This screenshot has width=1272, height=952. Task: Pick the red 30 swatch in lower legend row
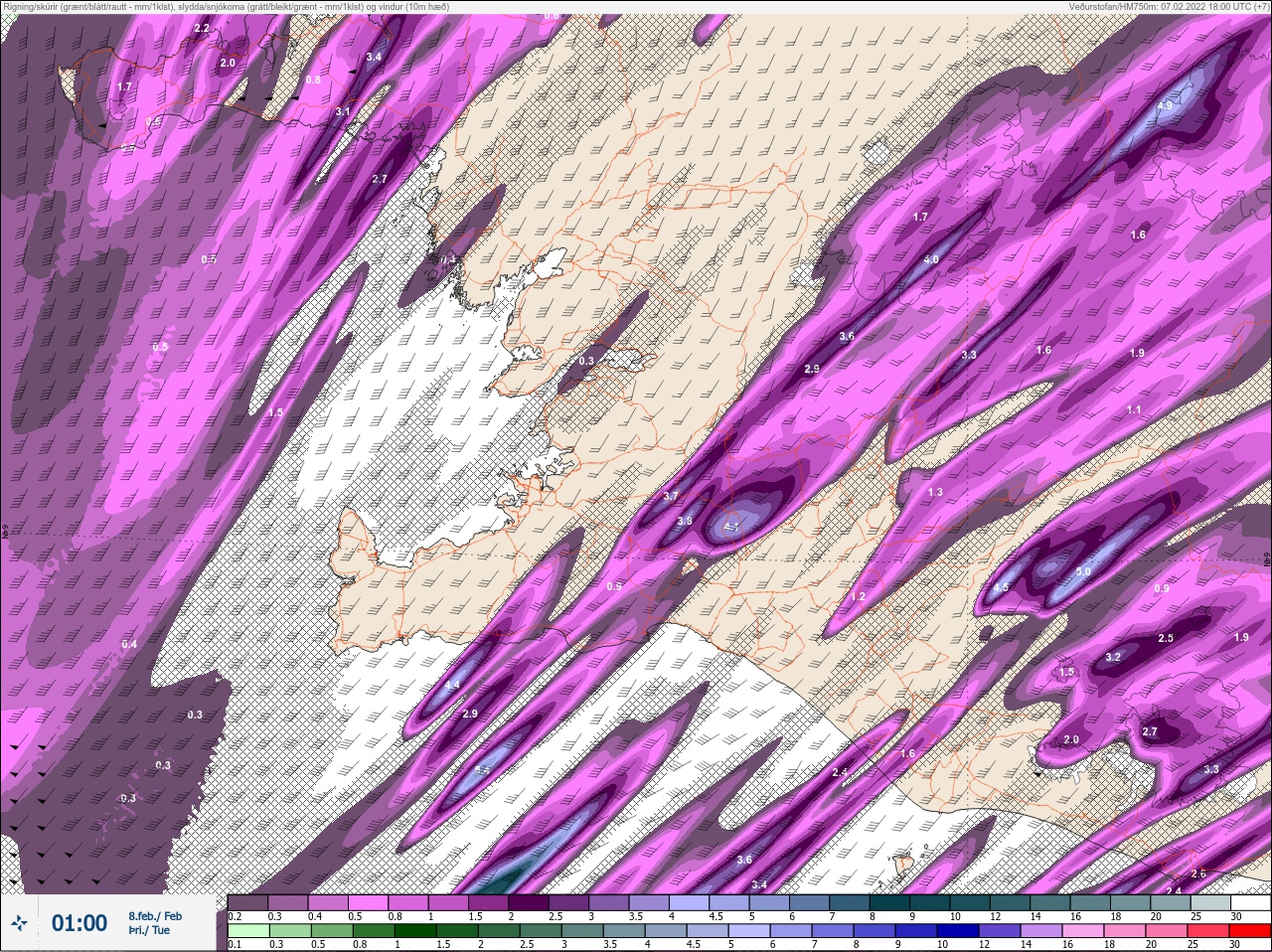1249,931
